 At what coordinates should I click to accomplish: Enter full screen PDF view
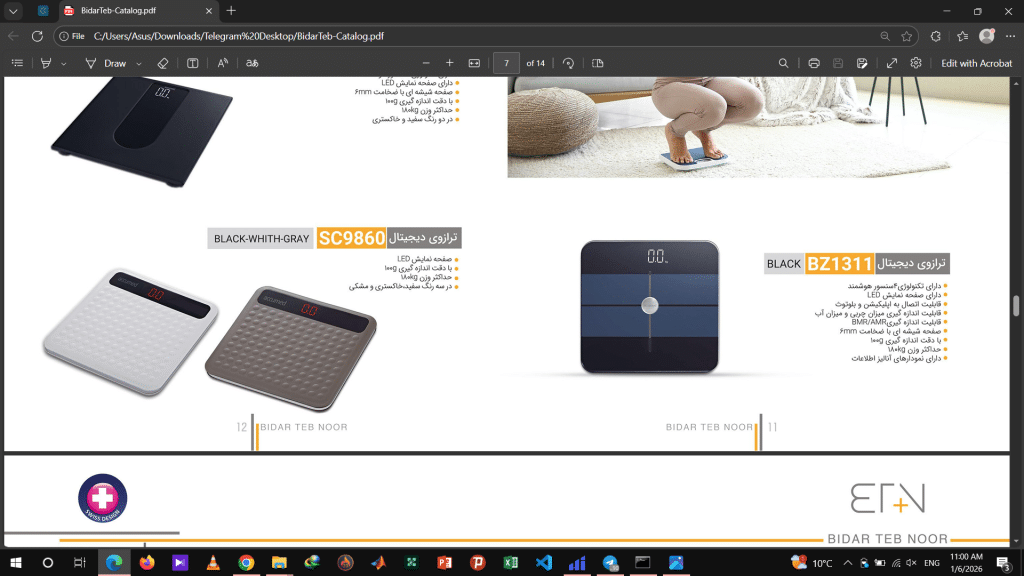tap(891, 63)
